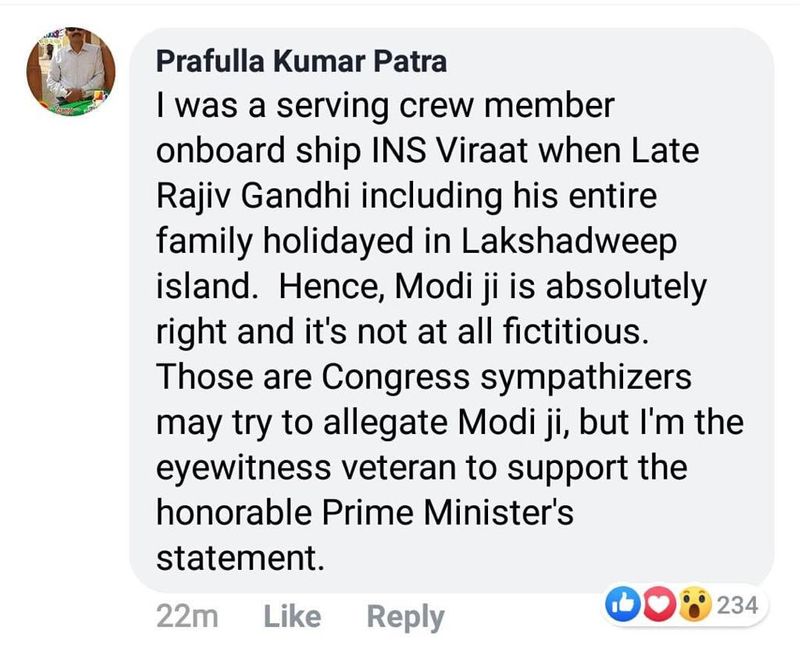Click the red heart reaction icon

coord(654,604)
